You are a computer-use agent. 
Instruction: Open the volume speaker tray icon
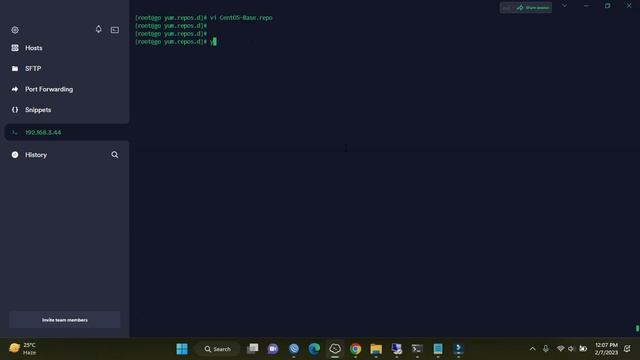(x=571, y=349)
